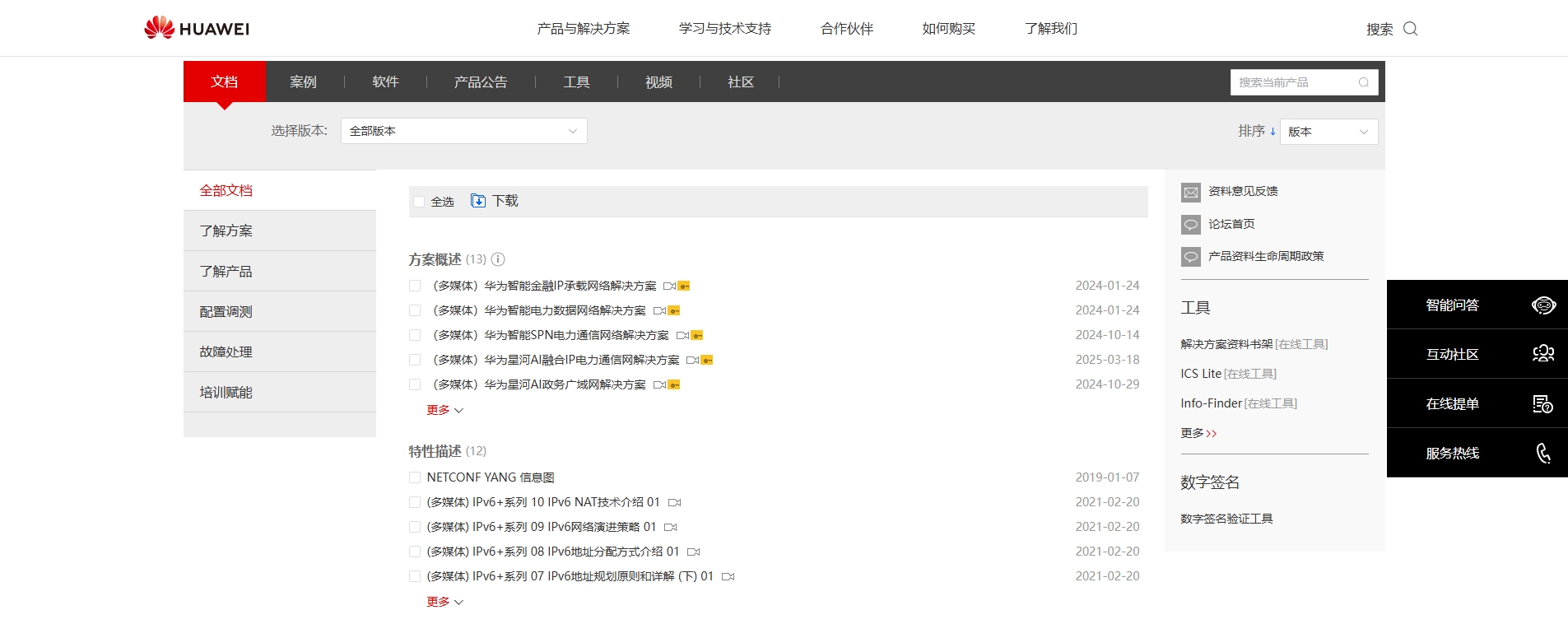
Task: Click key lock icon next to 华为智能电力数据网络解决方案
Action: [674, 311]
